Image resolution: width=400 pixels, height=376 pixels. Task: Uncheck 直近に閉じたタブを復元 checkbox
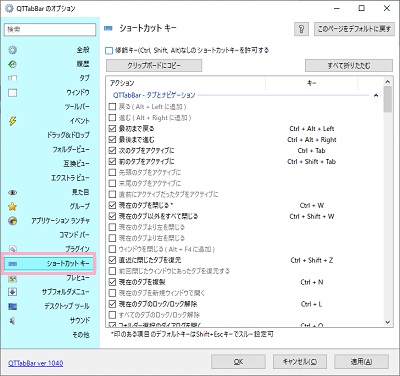(112, 260)
